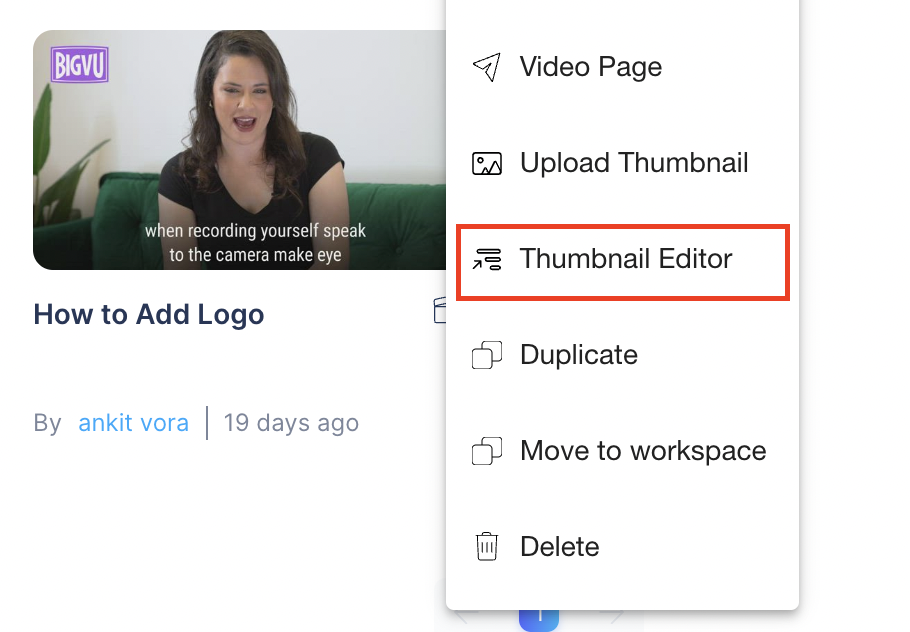910x632 pixels.
Task: Click the BIGVU logo on the thumbnail
Action: coord(80,64)
